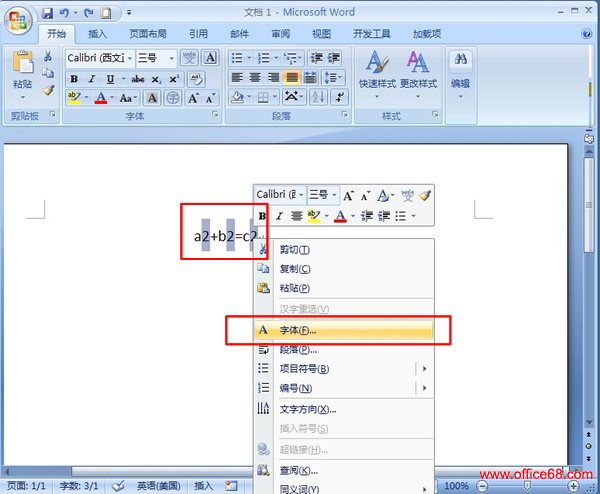Click zoom out minus button in status bar
Image resolution: width=600 pixels, height=494 pixels.
coord(482,486)
